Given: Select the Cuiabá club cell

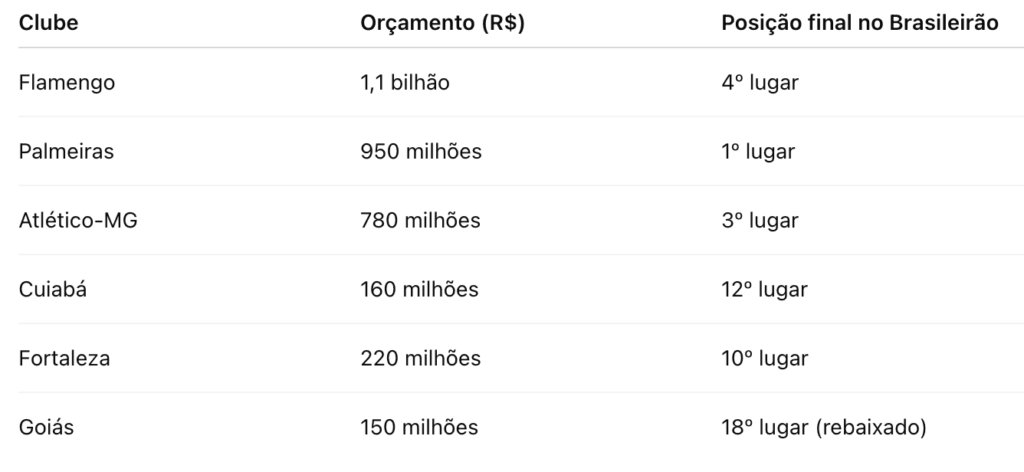Looking at the screenshot, I should [52, 290].
